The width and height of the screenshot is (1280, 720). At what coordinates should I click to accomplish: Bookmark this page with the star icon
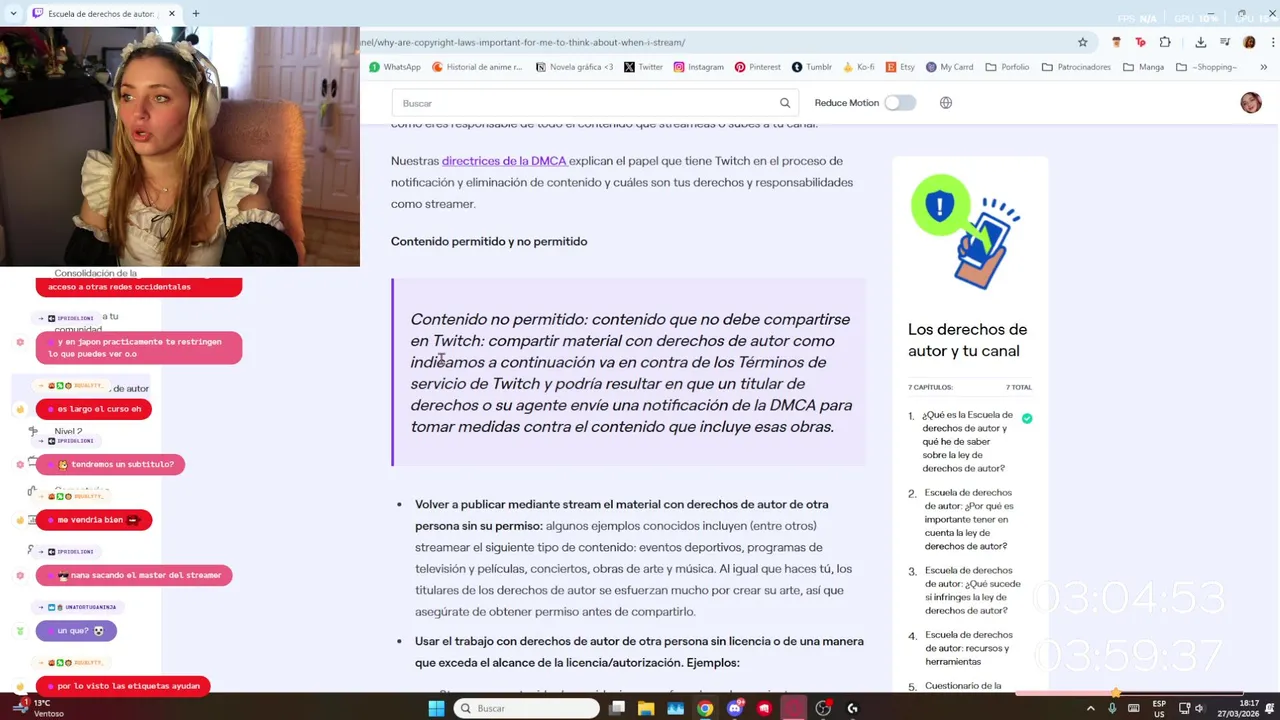click(x=1082, y=42)
